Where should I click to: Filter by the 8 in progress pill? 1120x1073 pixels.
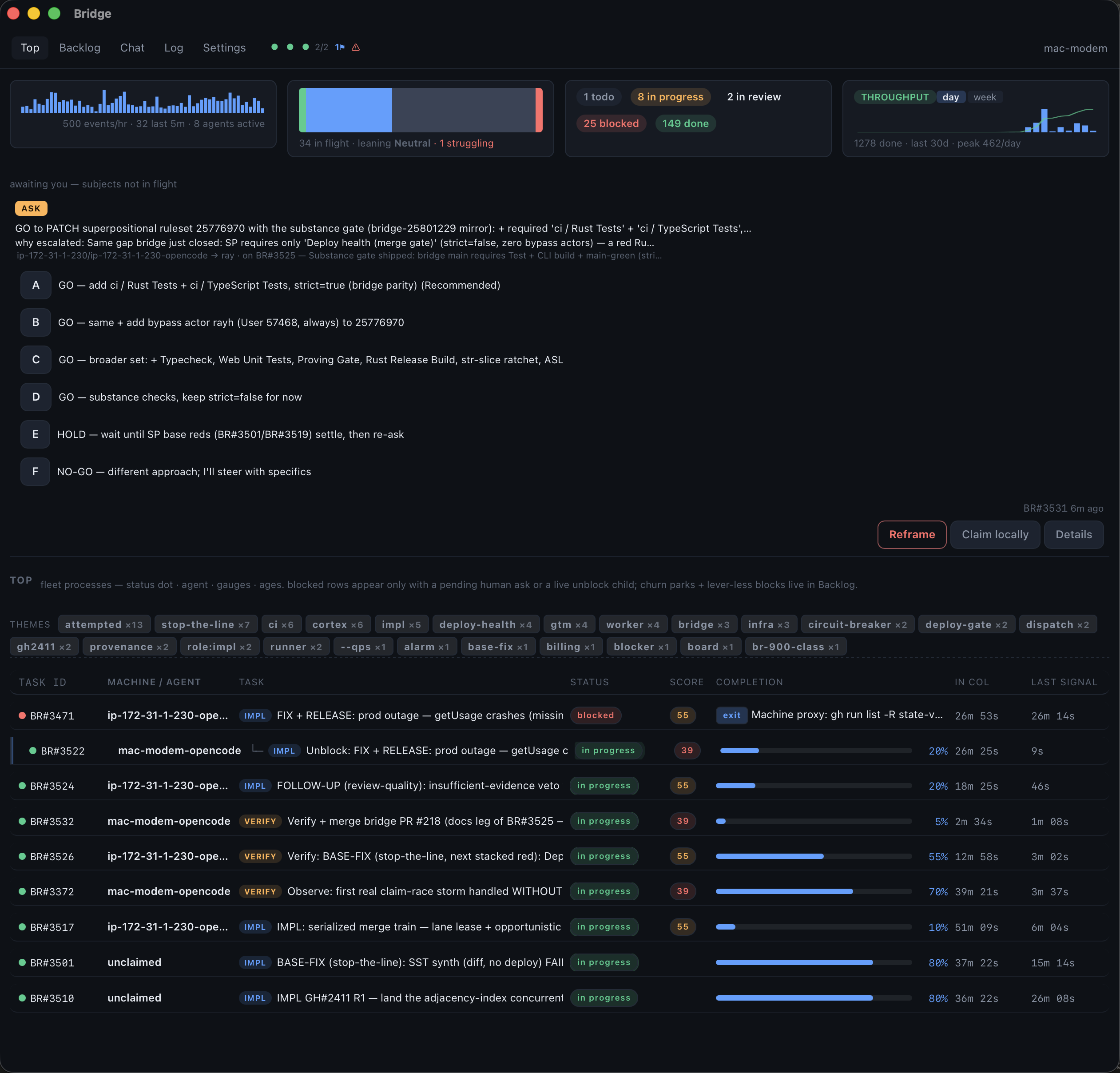[x=670, y=97]
